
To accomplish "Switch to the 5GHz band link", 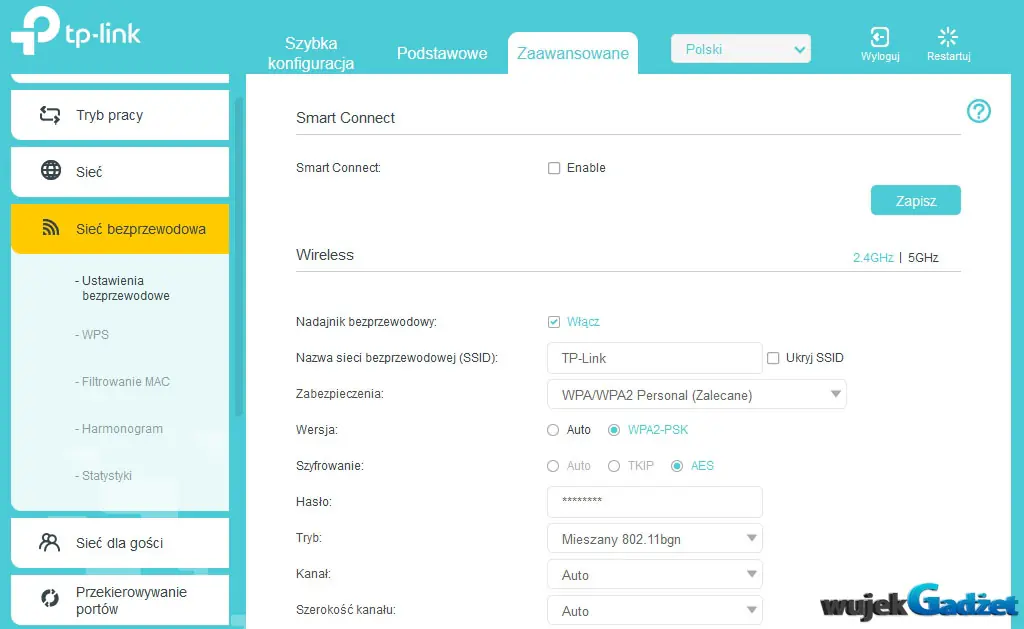I will (x=923, y=257).
